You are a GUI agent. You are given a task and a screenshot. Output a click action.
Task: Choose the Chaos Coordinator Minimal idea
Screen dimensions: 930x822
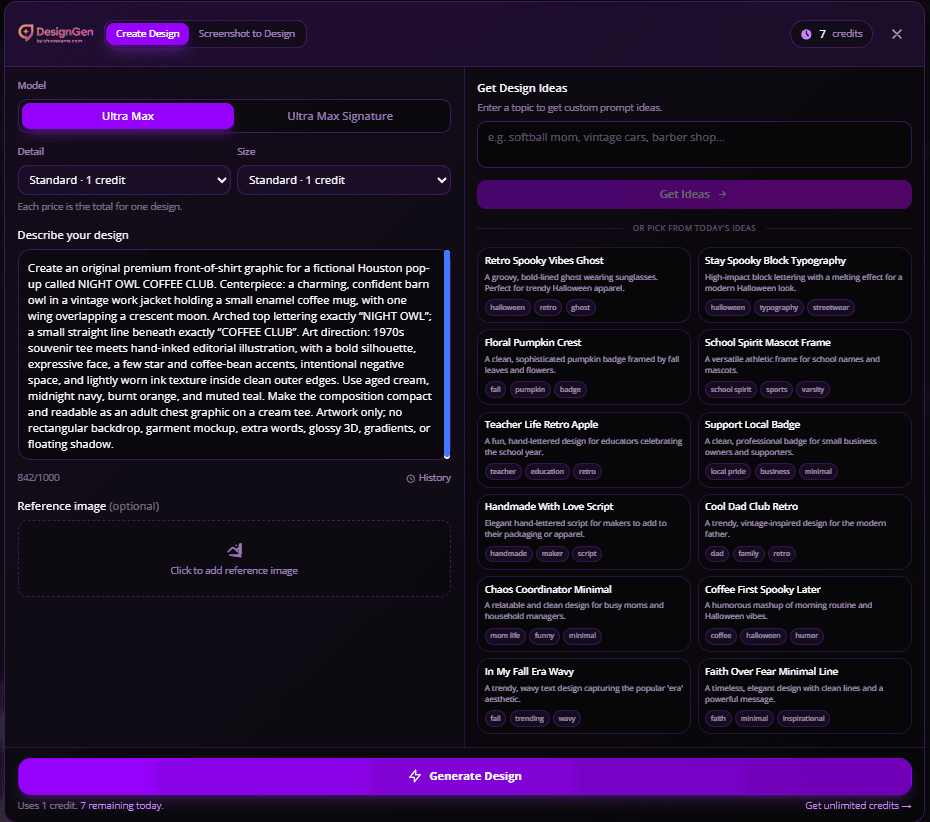click(584, 613)
